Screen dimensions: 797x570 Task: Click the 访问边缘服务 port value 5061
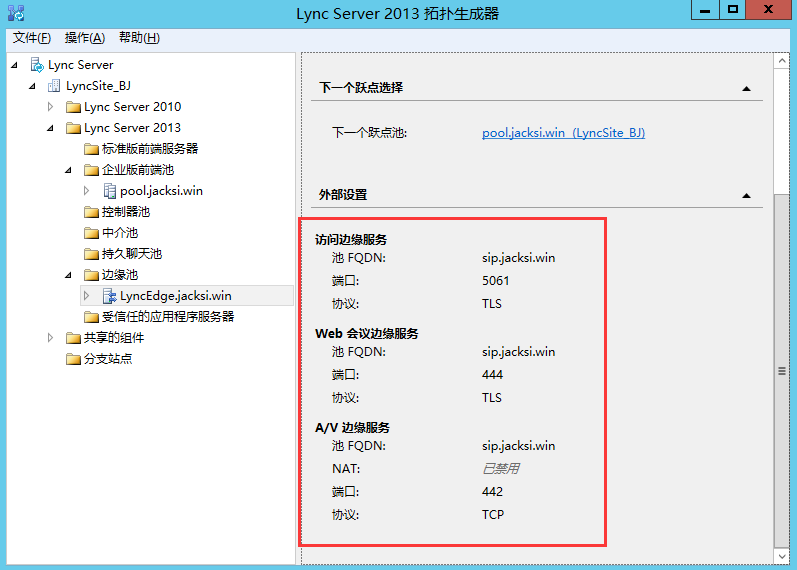(496, 281)
